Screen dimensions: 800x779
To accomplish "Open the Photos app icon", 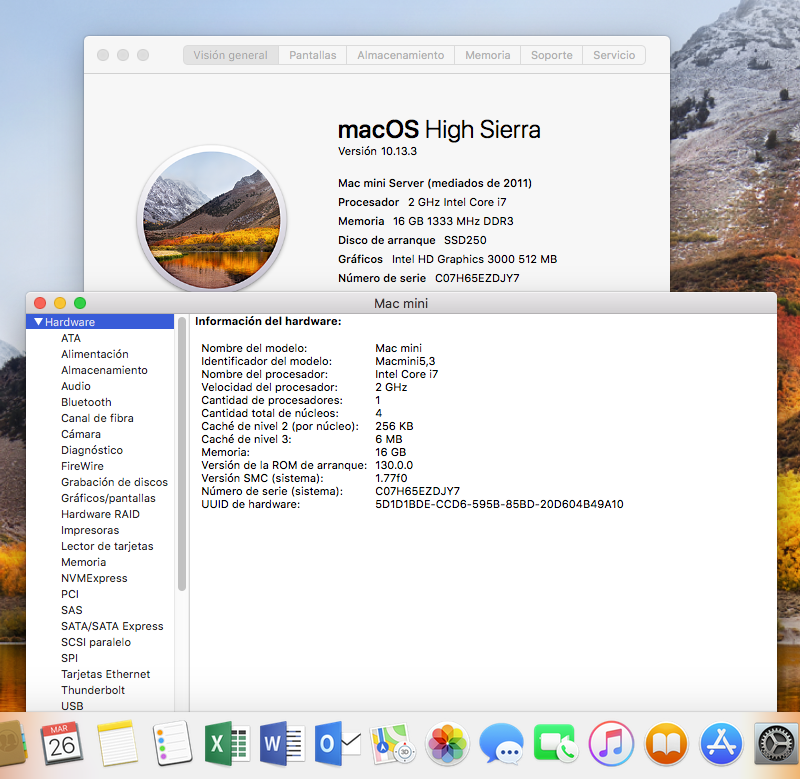I will tap(448, 744).
